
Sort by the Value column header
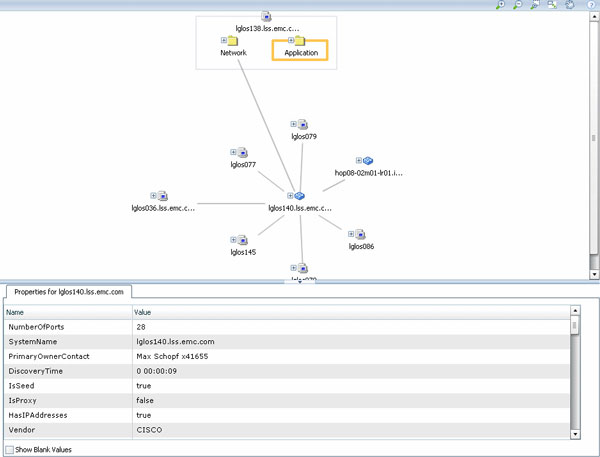tap(351, 312)
